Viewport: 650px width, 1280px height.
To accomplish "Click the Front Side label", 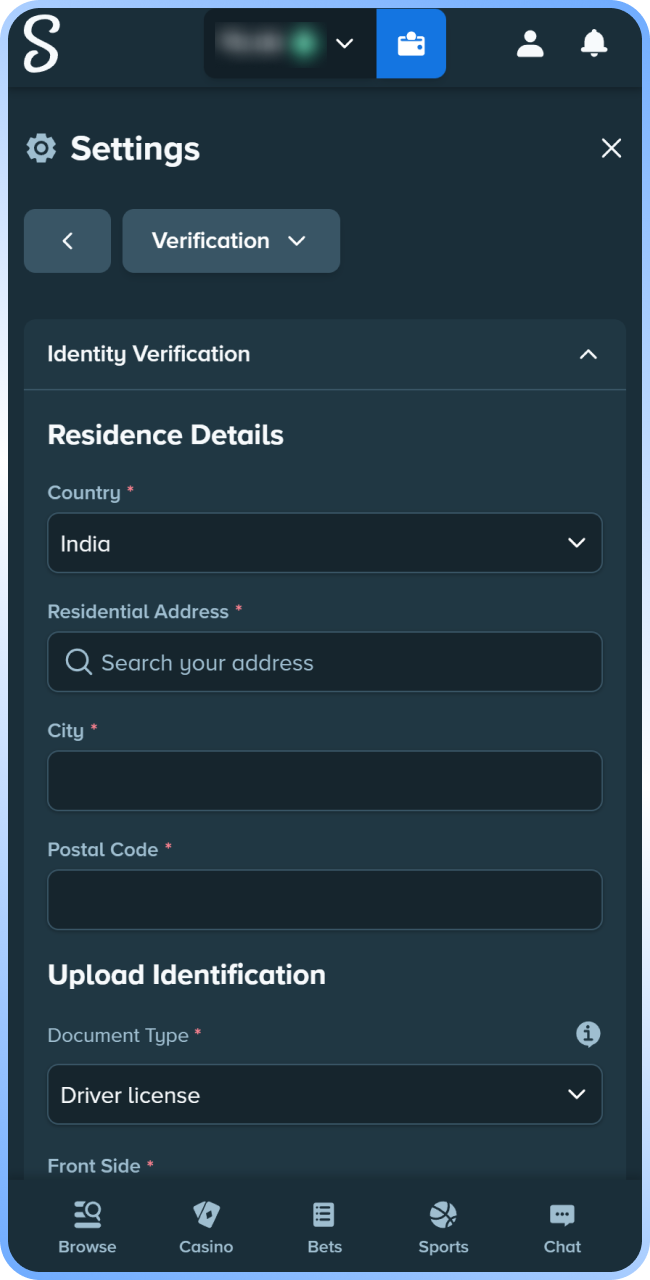I will click(x=94, y=1165).
